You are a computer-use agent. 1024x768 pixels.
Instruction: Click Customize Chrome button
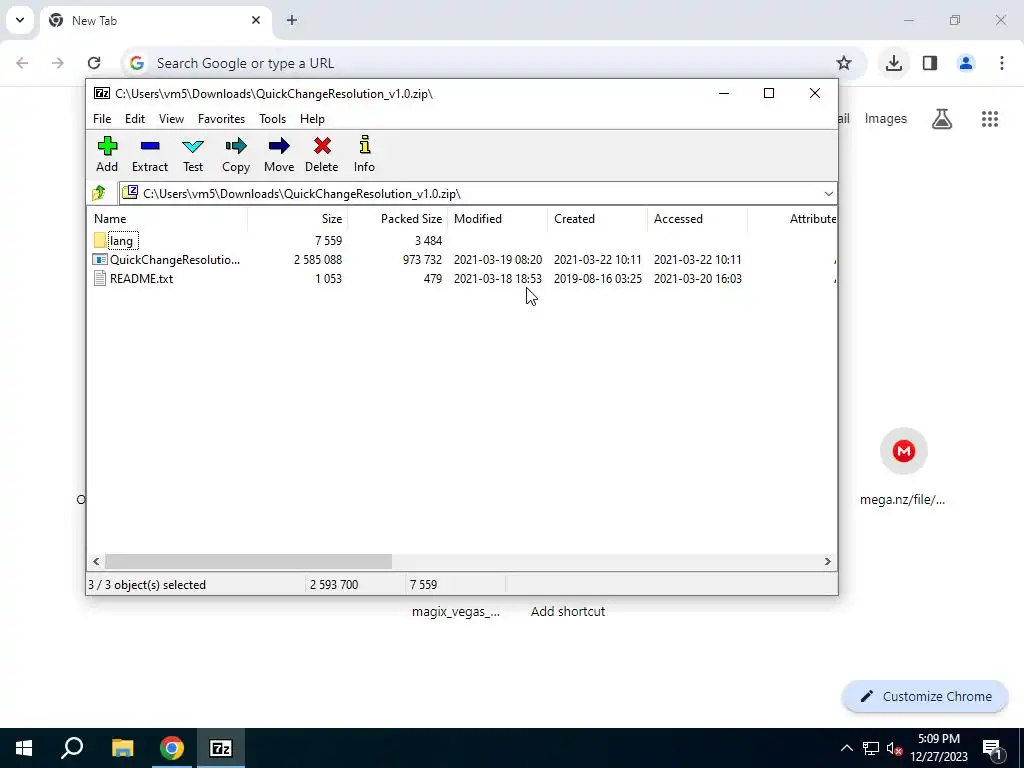pos(925,697)
